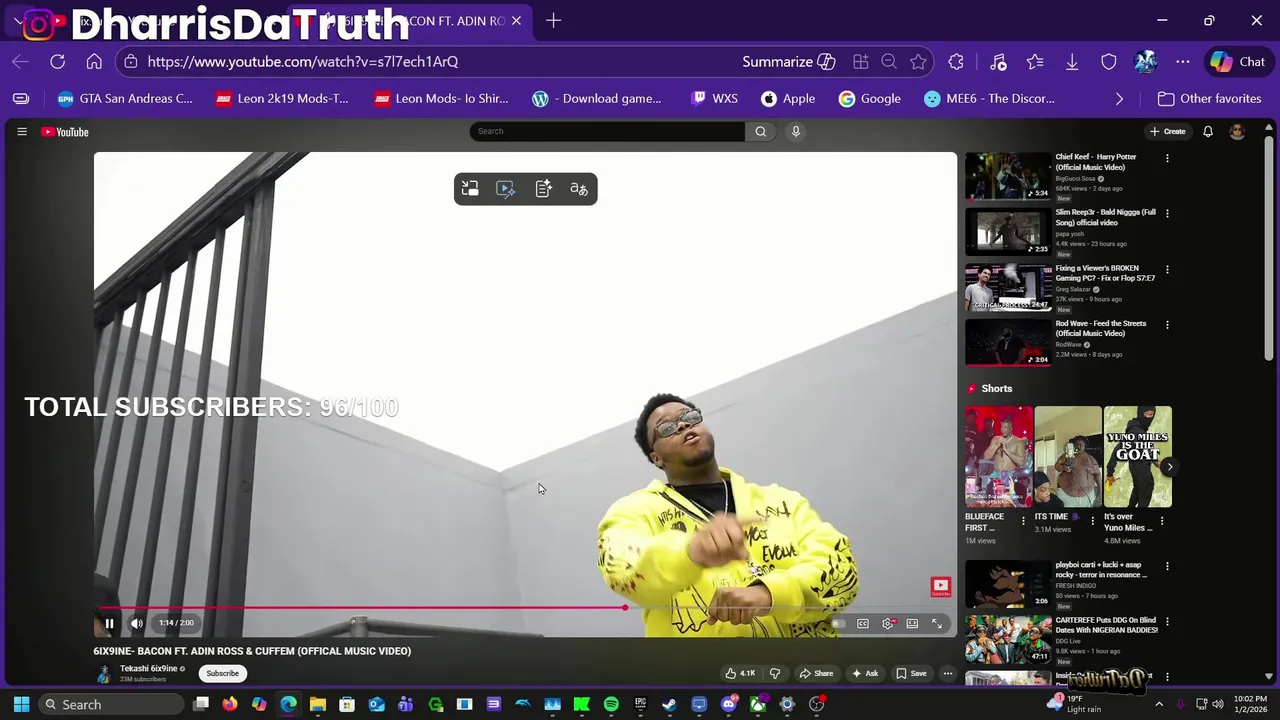Open options for the Rod Wave video
Image resolution: width=1280 pixels, height=720 pixels.
[x=1167, y=324]
